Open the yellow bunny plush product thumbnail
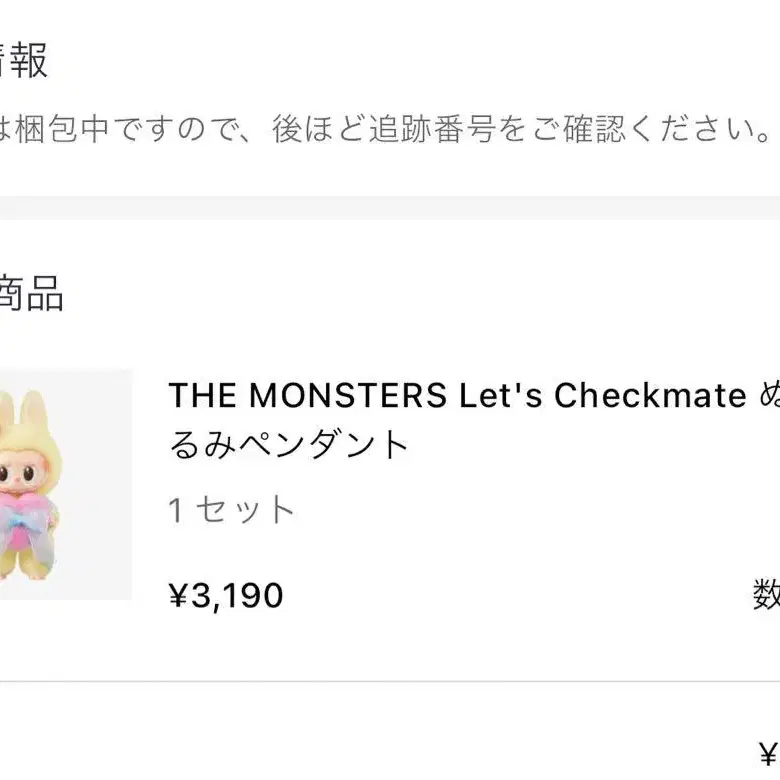This screenshot has width=780, height=780. tap(66, 484)
